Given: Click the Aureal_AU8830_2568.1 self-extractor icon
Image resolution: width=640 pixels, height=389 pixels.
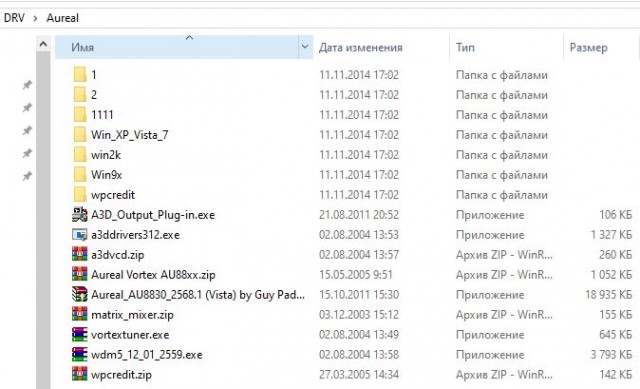Looking at the screenshot, I should (80, 294).
